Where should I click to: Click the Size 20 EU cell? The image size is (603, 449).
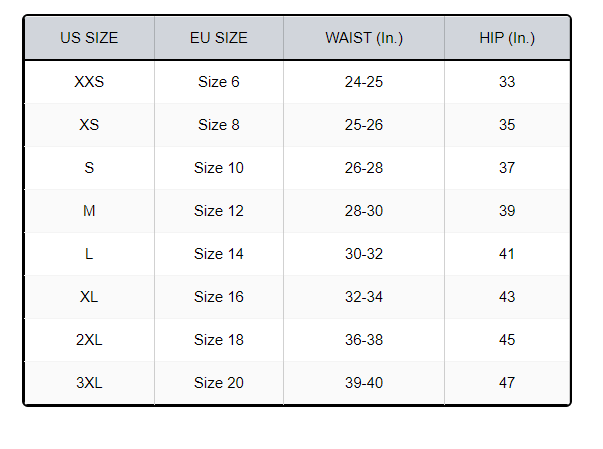click(218, 383)
